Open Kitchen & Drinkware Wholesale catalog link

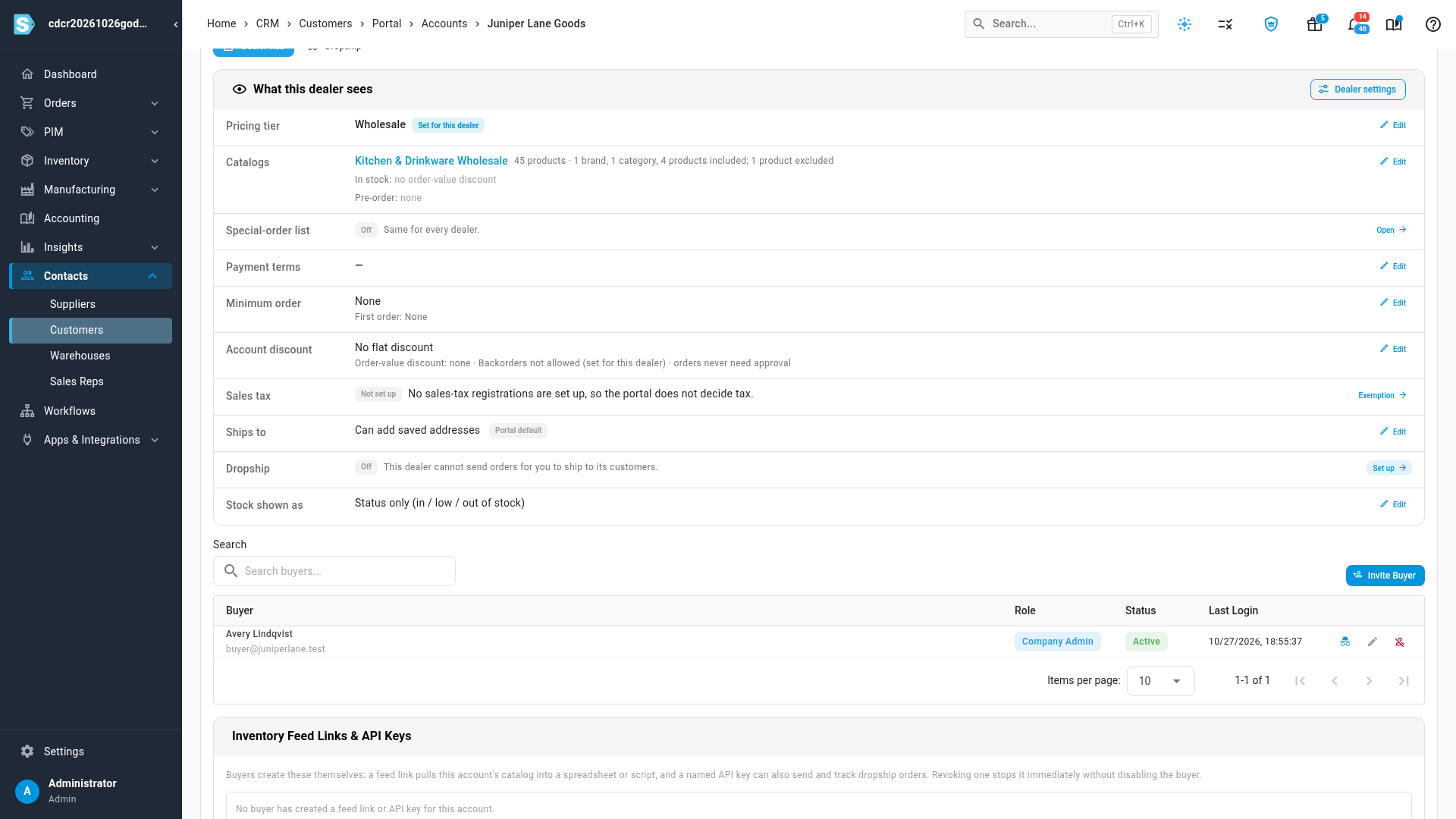[431, 161]
